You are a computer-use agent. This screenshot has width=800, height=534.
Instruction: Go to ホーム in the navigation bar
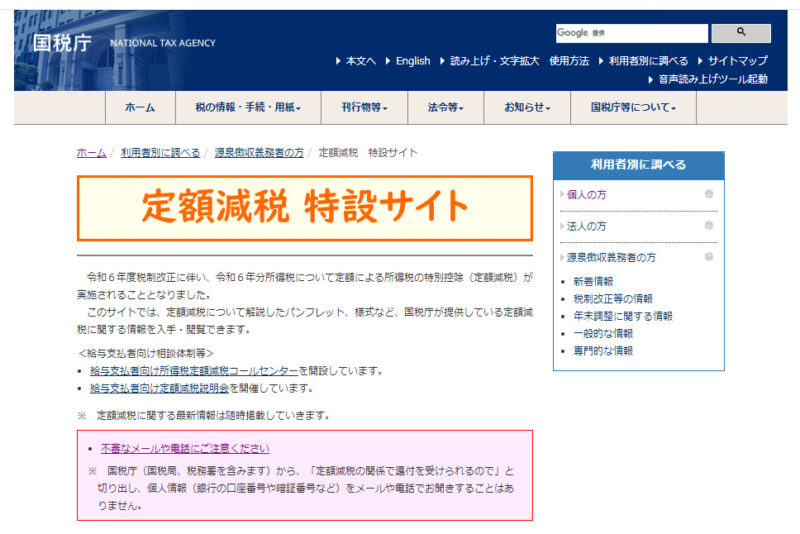(140, 108)
